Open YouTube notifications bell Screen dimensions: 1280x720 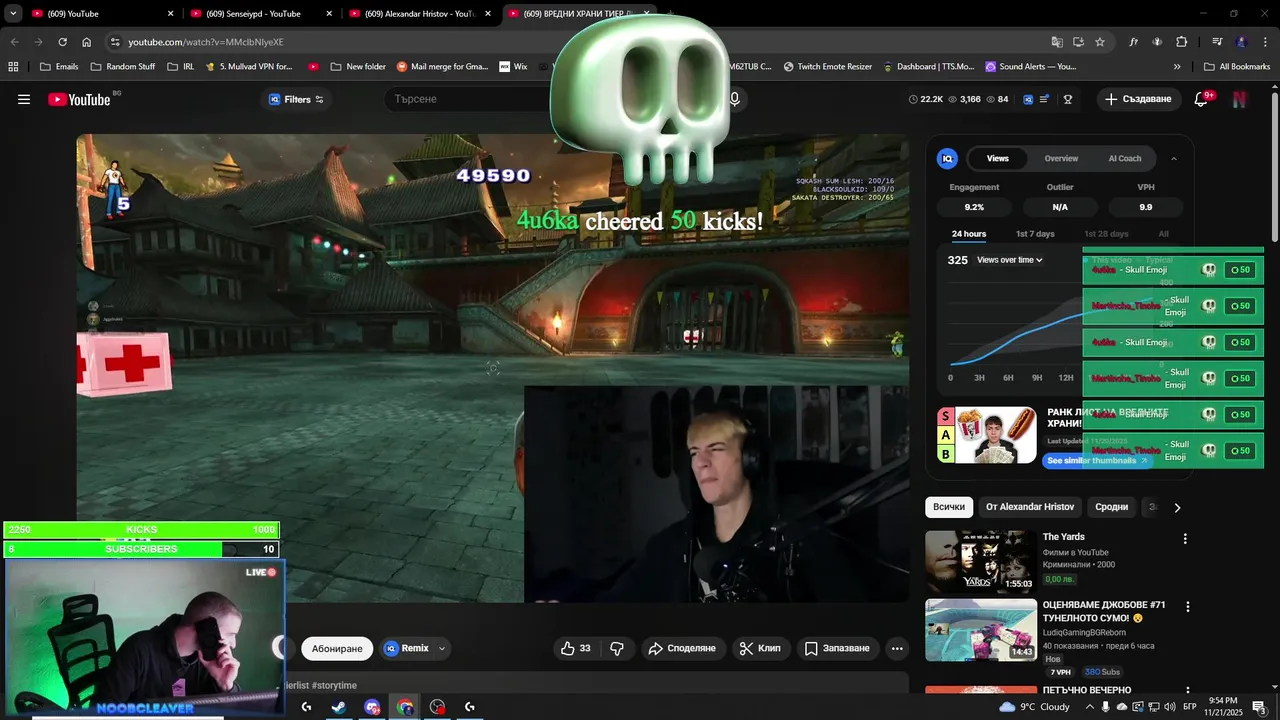(x=1202, y=99)
